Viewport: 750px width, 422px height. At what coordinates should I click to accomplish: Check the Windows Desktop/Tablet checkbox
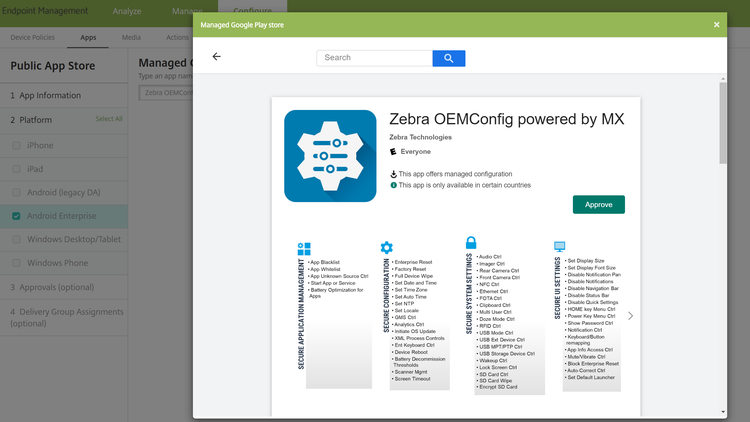coord(16,239)
